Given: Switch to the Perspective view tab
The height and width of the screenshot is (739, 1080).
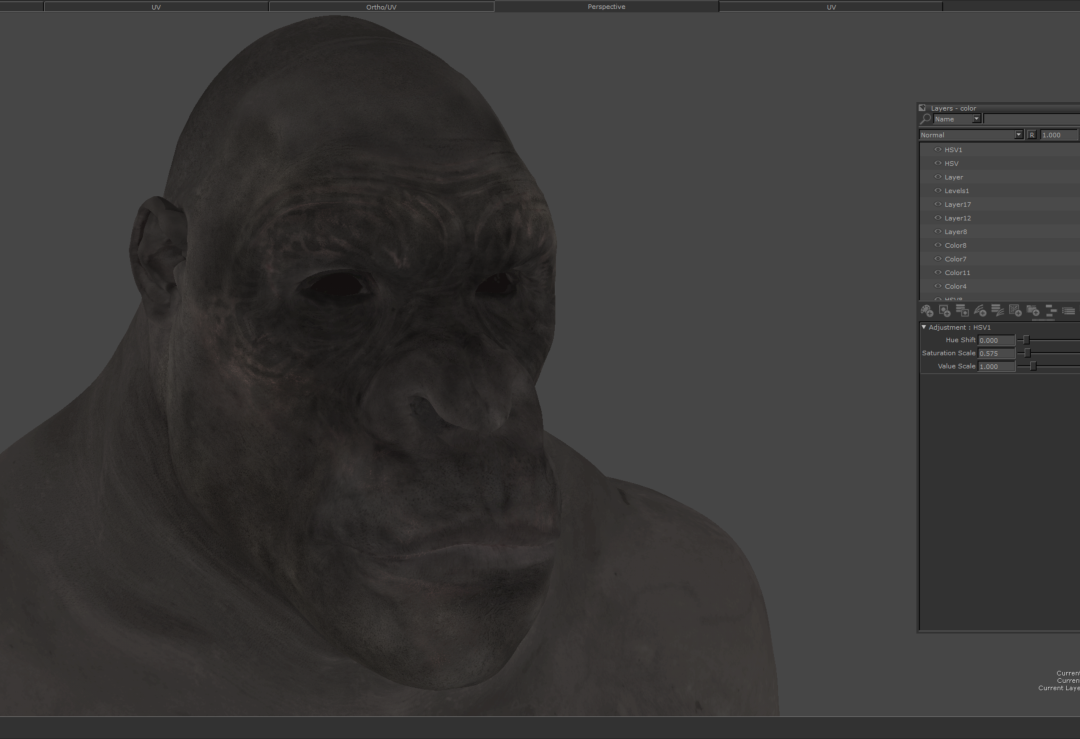Looking at the screenshot, I should pos(606,6).
